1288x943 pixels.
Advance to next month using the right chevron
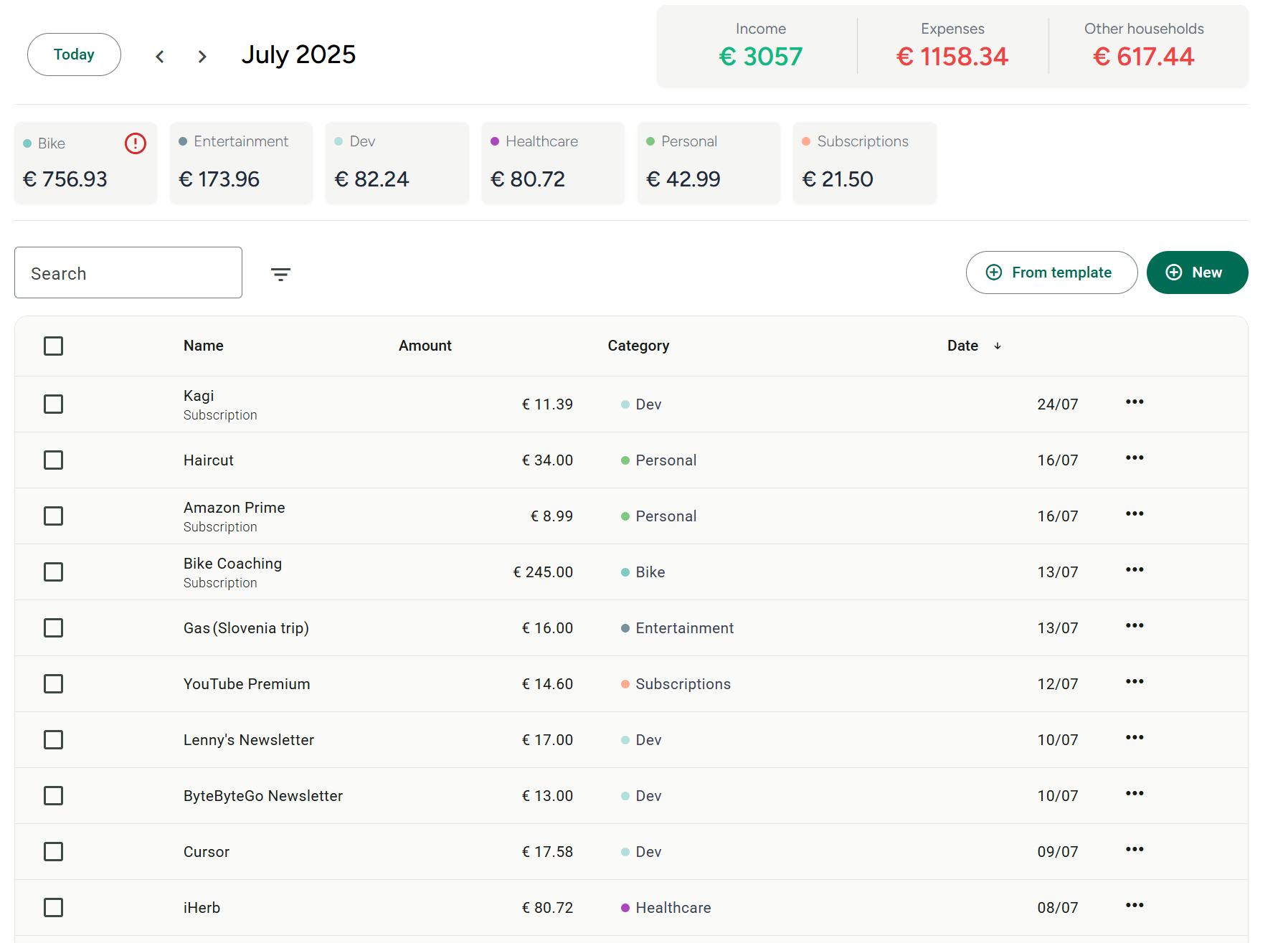tap(202, 56)
